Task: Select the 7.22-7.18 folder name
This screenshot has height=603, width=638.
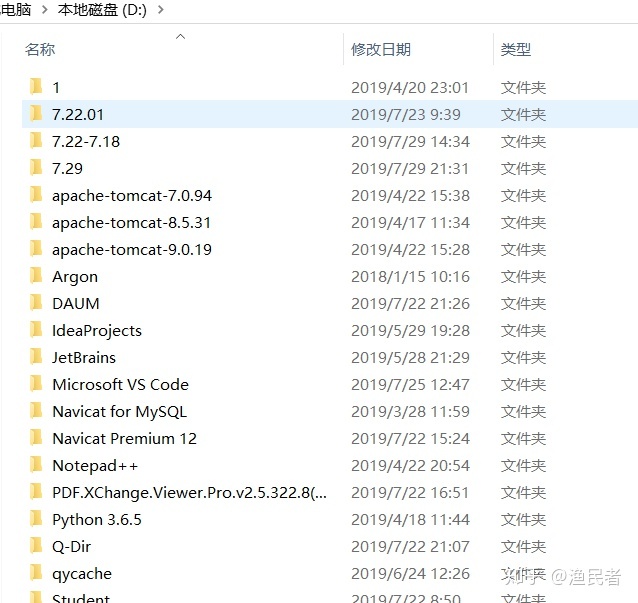Action: pos(86,142)
